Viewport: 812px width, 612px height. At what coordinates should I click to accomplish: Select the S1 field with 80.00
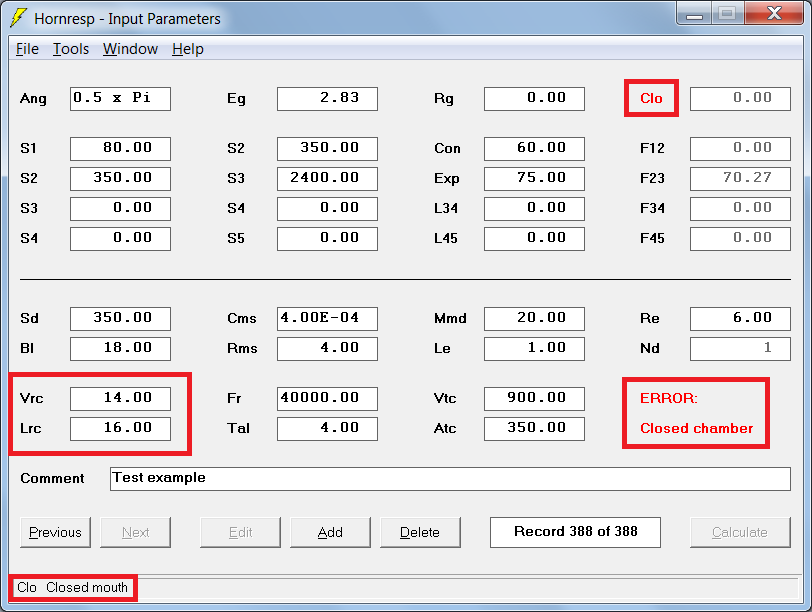(120, 149)
